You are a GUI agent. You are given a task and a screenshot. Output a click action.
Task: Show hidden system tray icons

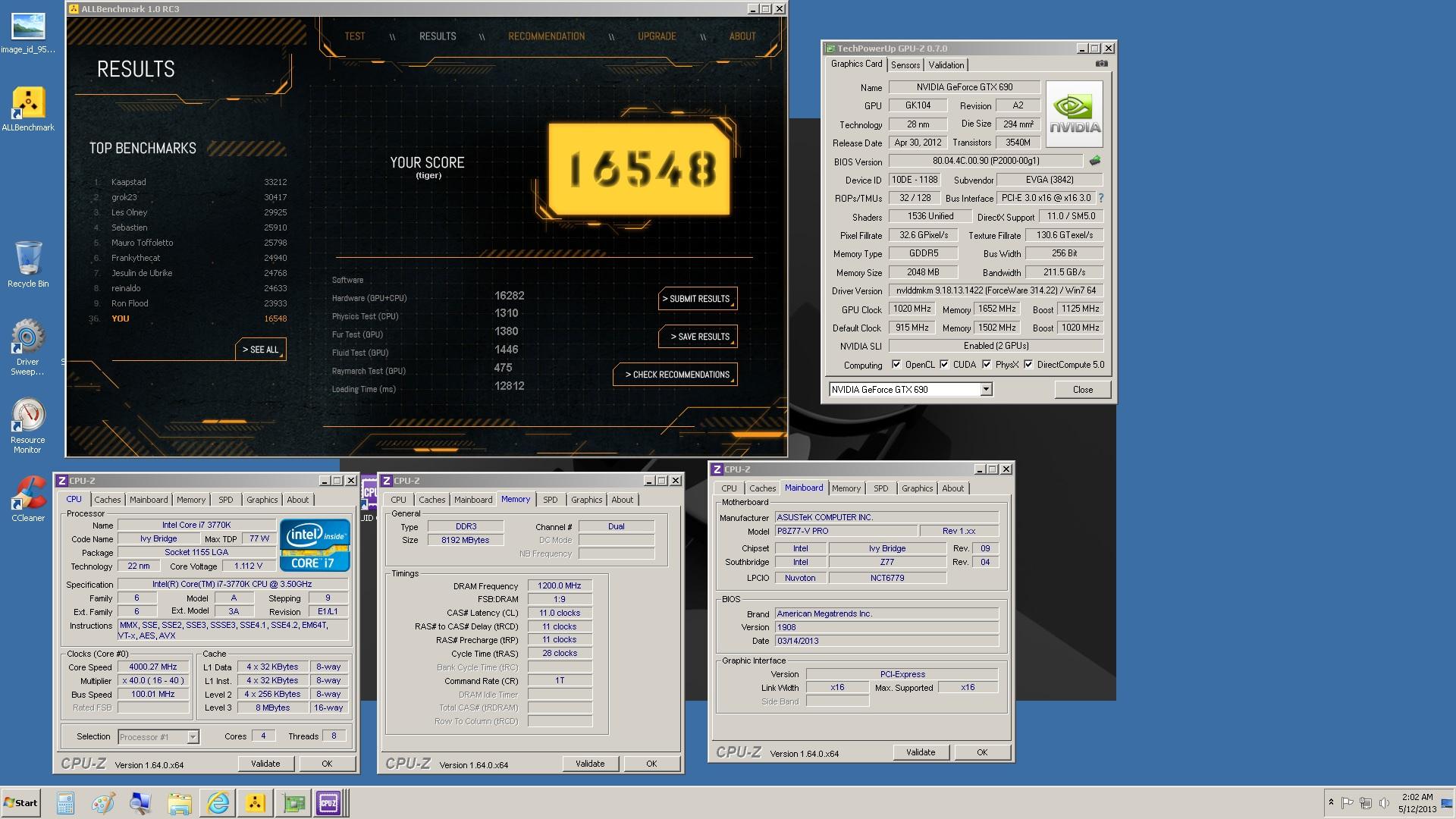1331,803
